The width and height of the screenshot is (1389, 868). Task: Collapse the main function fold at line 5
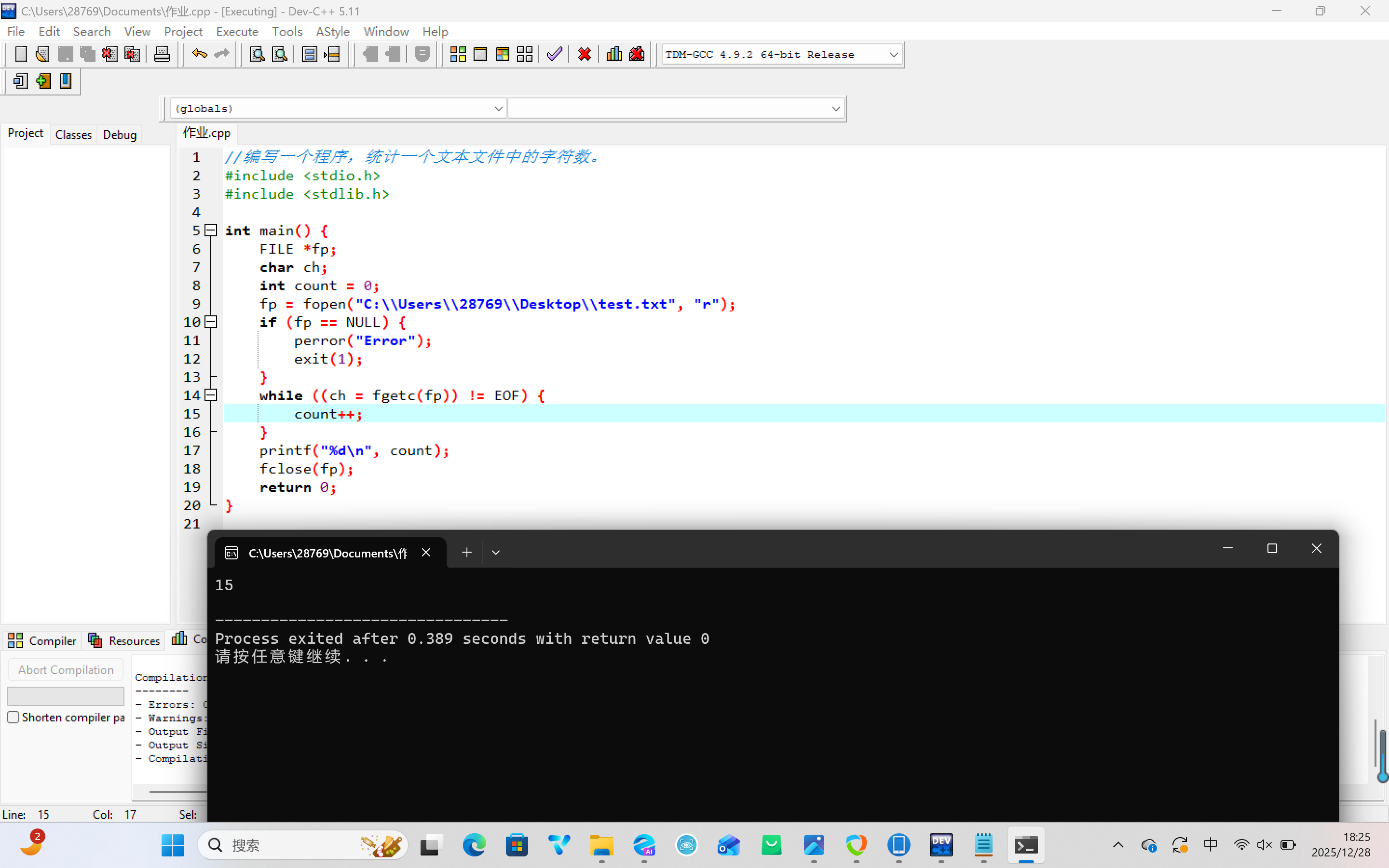tap(211, 230)
